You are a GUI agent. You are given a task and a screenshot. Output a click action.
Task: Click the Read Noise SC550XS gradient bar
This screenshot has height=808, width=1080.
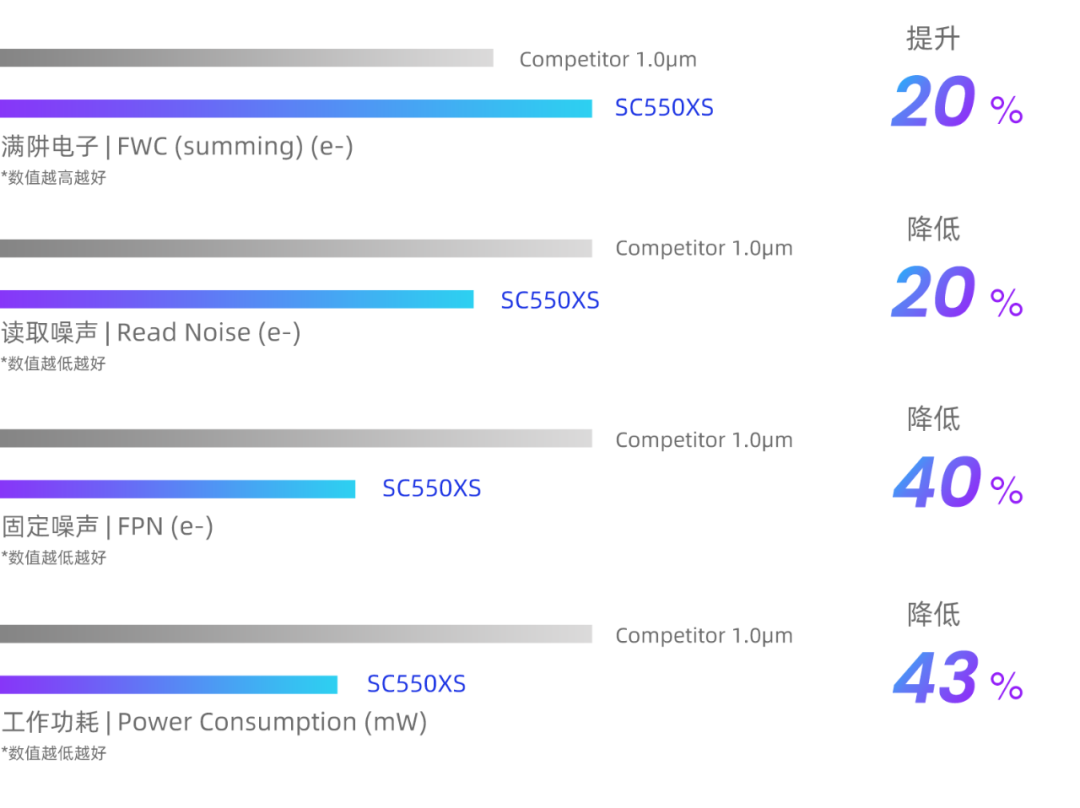[237, 300]
